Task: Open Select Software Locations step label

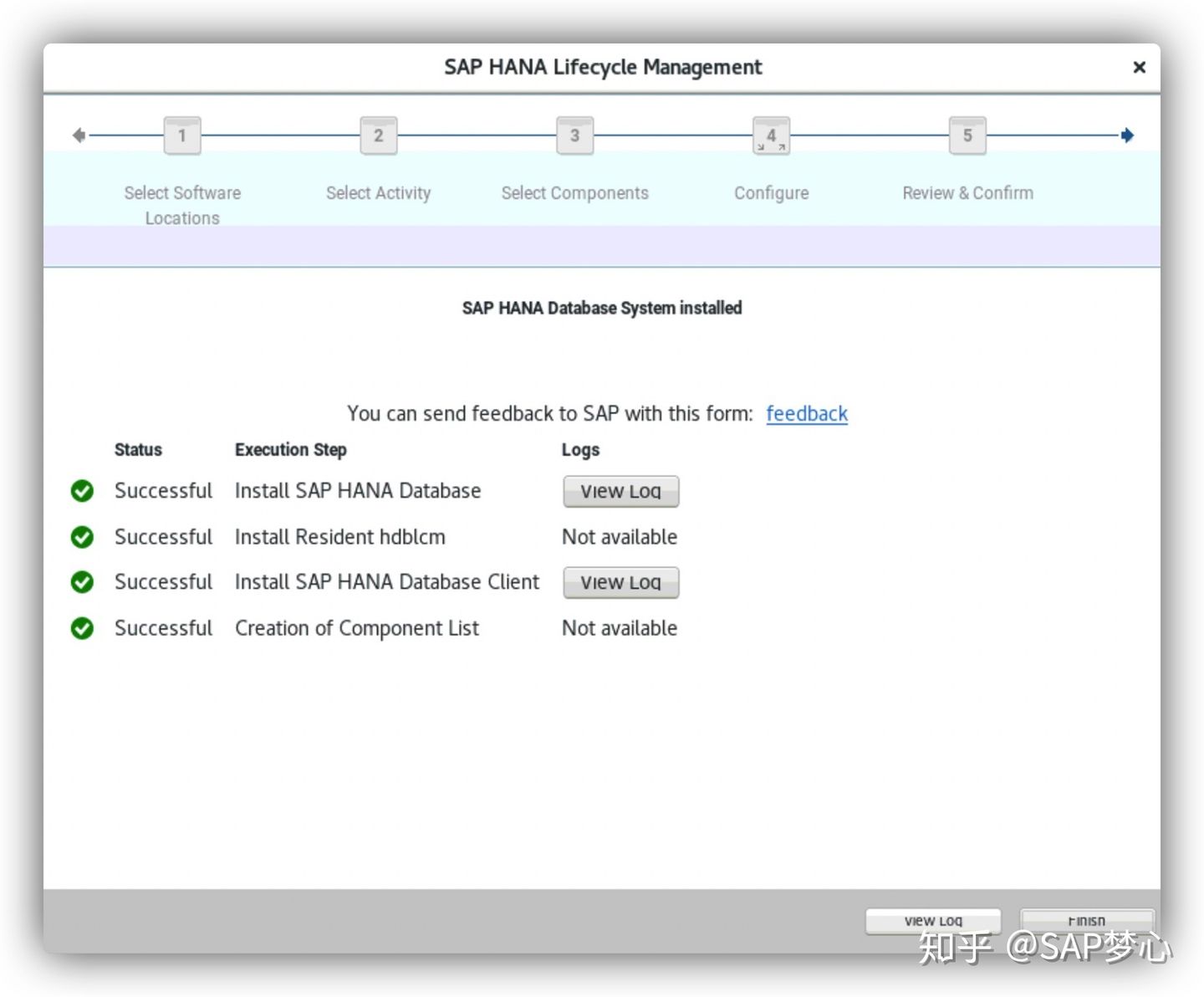Action: 182,205
